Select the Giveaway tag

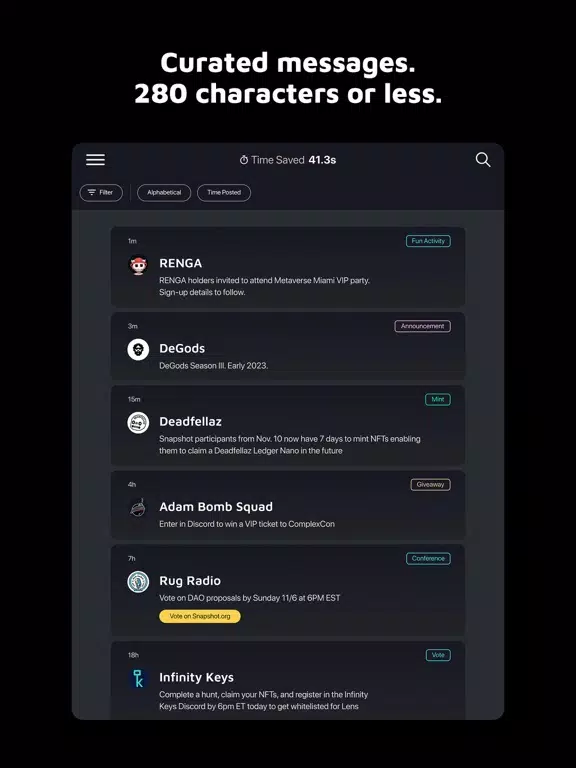point(431,484)
